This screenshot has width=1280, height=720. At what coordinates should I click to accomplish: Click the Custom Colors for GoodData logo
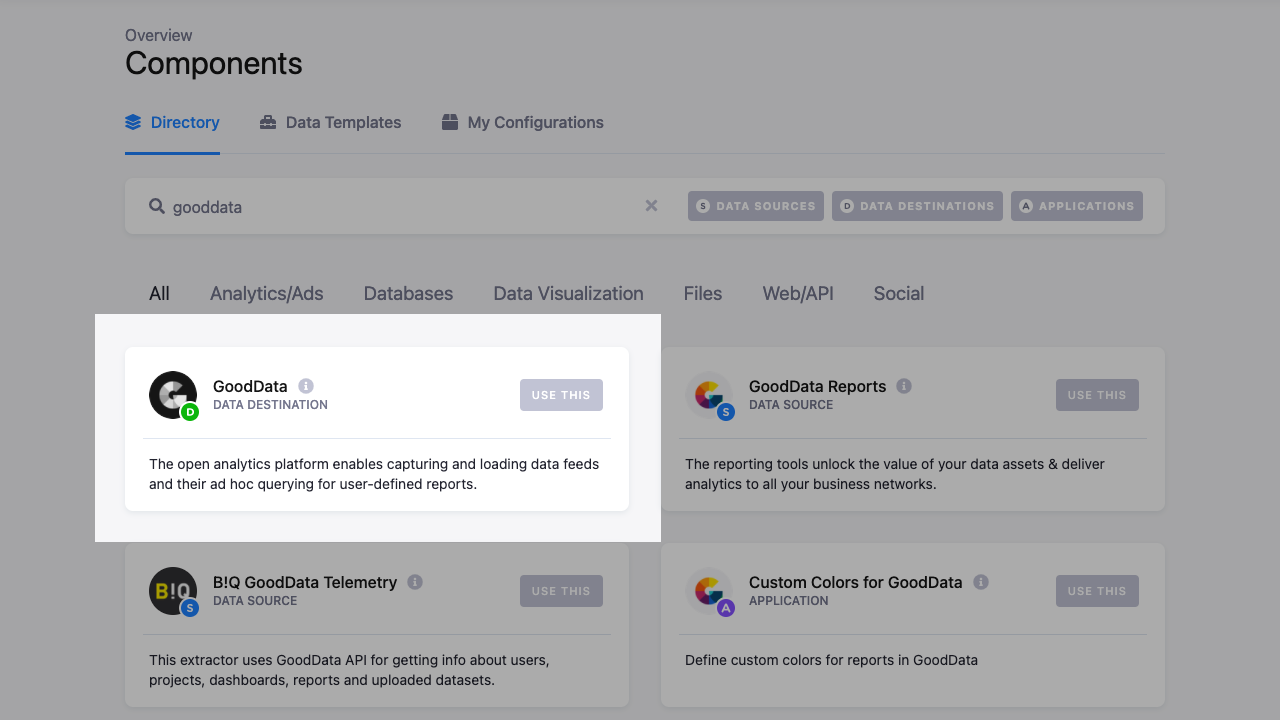[709, 591]
